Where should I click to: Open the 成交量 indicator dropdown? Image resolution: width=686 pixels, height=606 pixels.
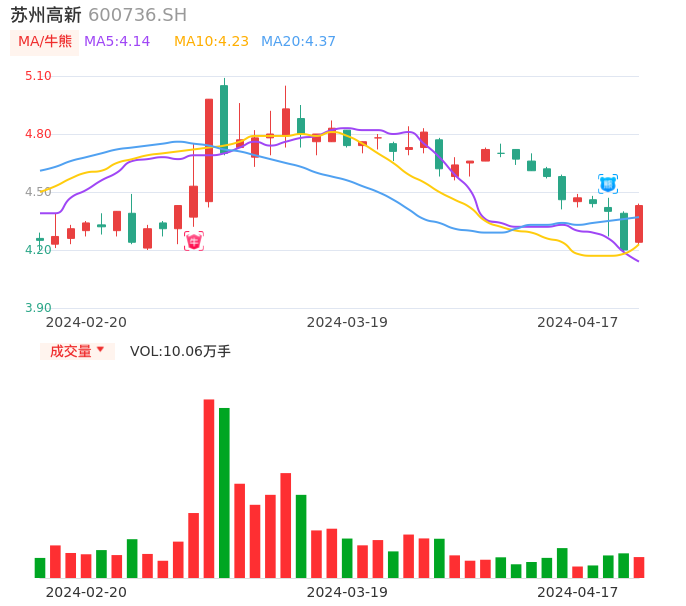pos(77,351)
